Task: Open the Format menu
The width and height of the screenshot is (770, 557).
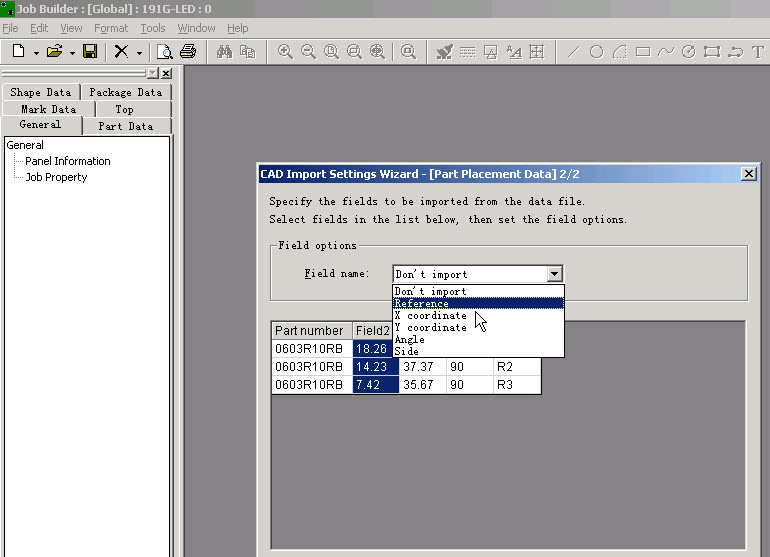Action: coord(111,28)
